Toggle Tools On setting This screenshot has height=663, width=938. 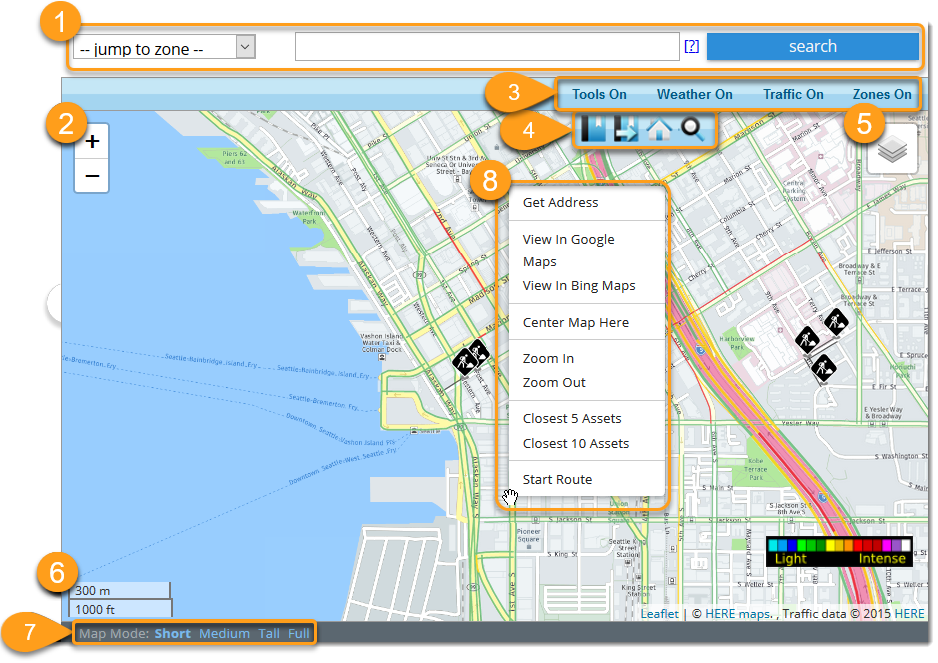point(598,94)
